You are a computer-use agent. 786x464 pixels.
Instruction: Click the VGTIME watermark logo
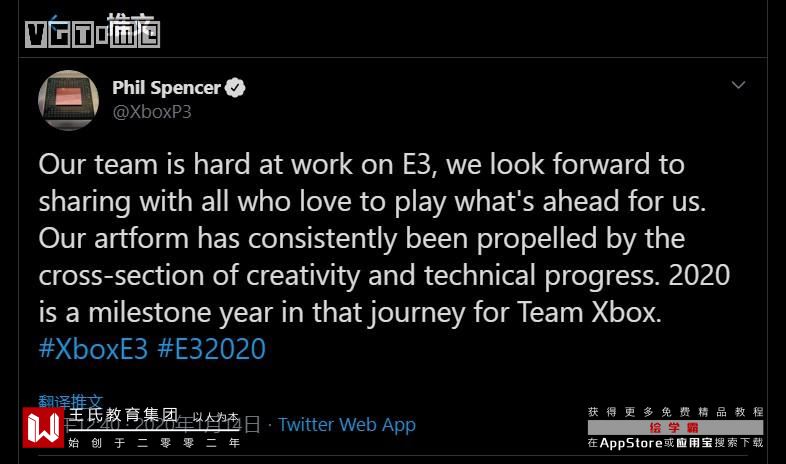tap(90, 34)
